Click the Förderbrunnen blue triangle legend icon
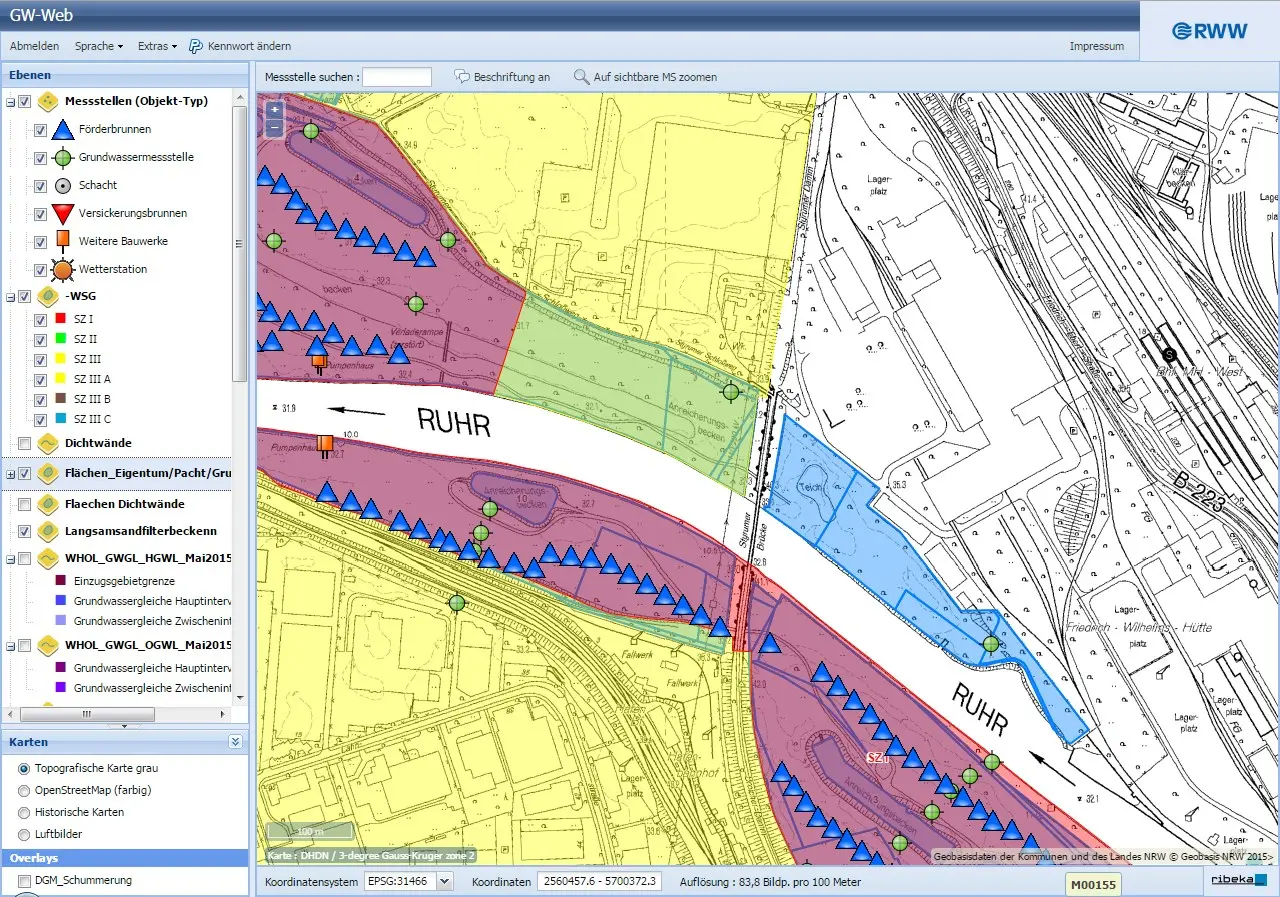Image resolution: width=1280 pixels, height=897 pixels. coord(62,129)
